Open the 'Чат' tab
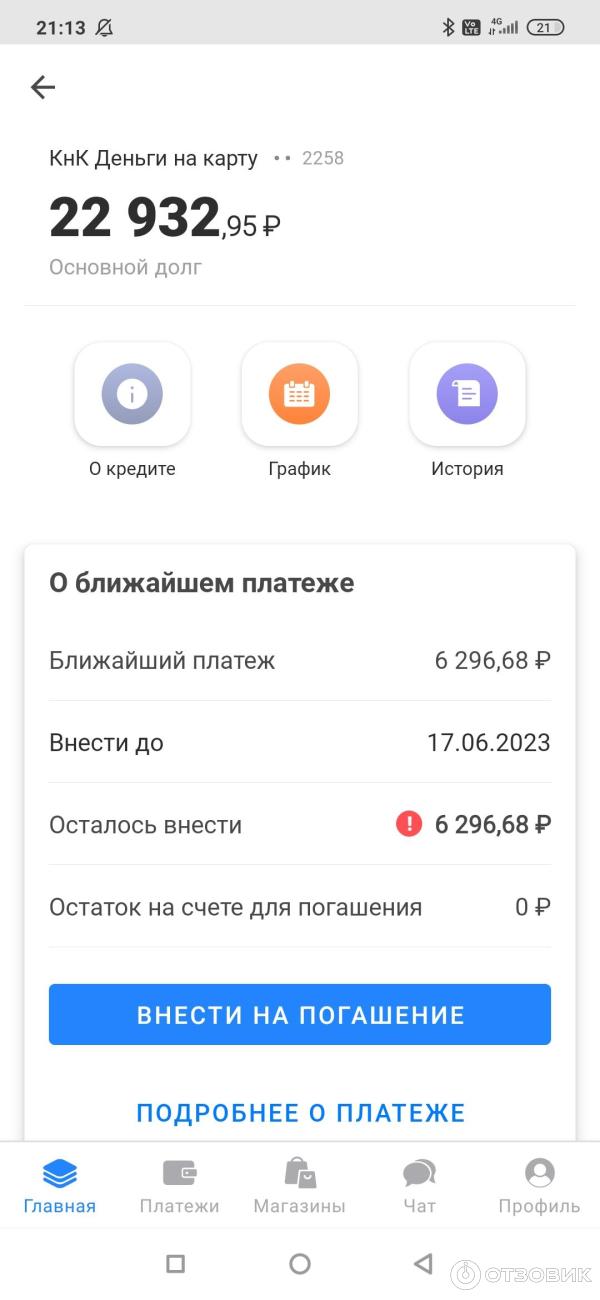Viewport: 600px width, 1300px height. click(419, 1186)
